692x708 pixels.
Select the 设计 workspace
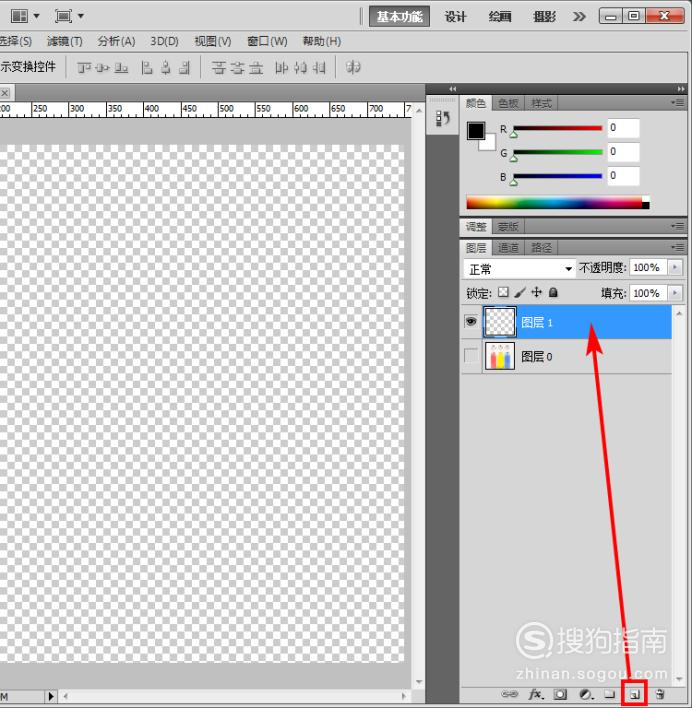[x=455, y=17]
